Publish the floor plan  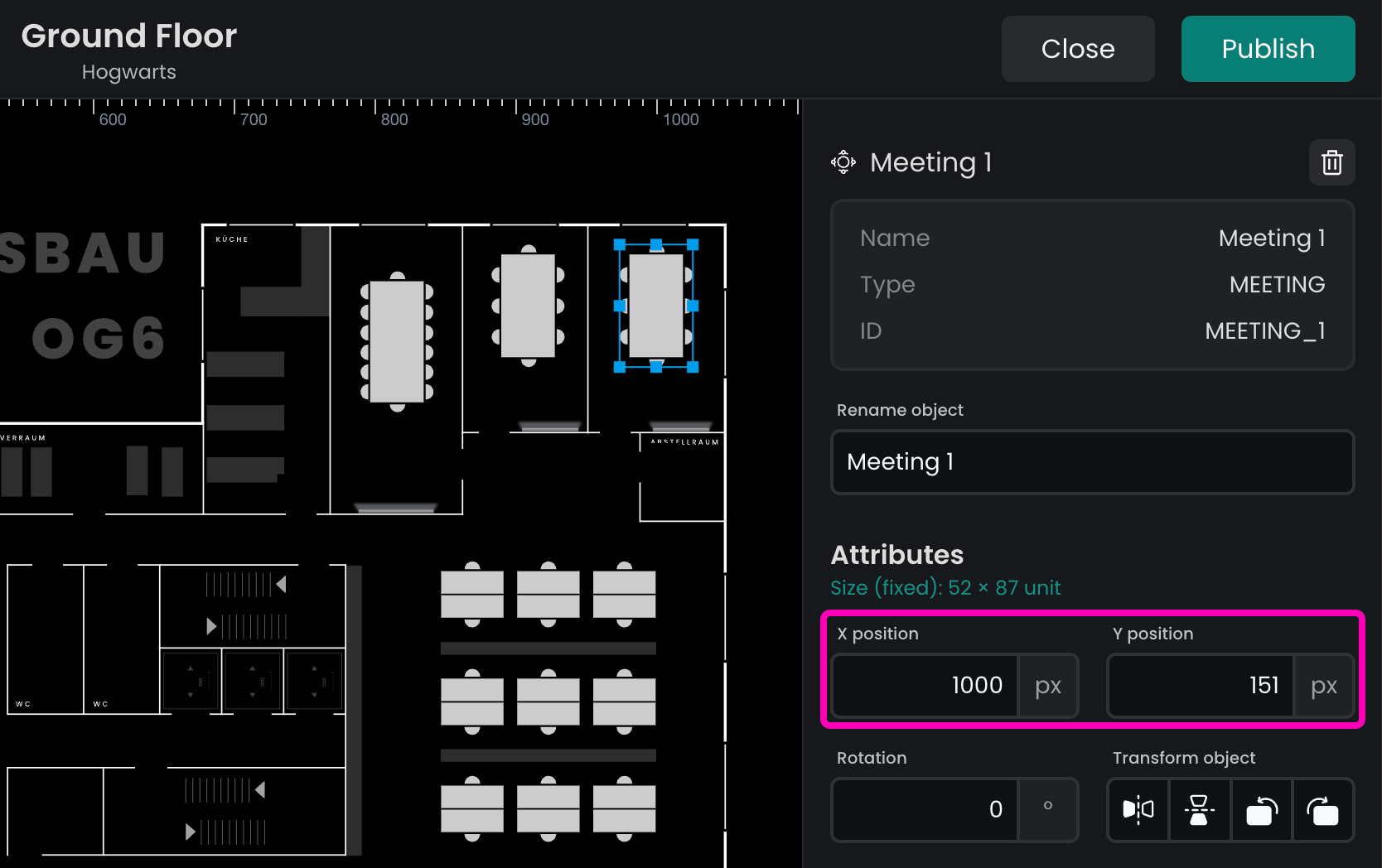[x=1268, y=49]
